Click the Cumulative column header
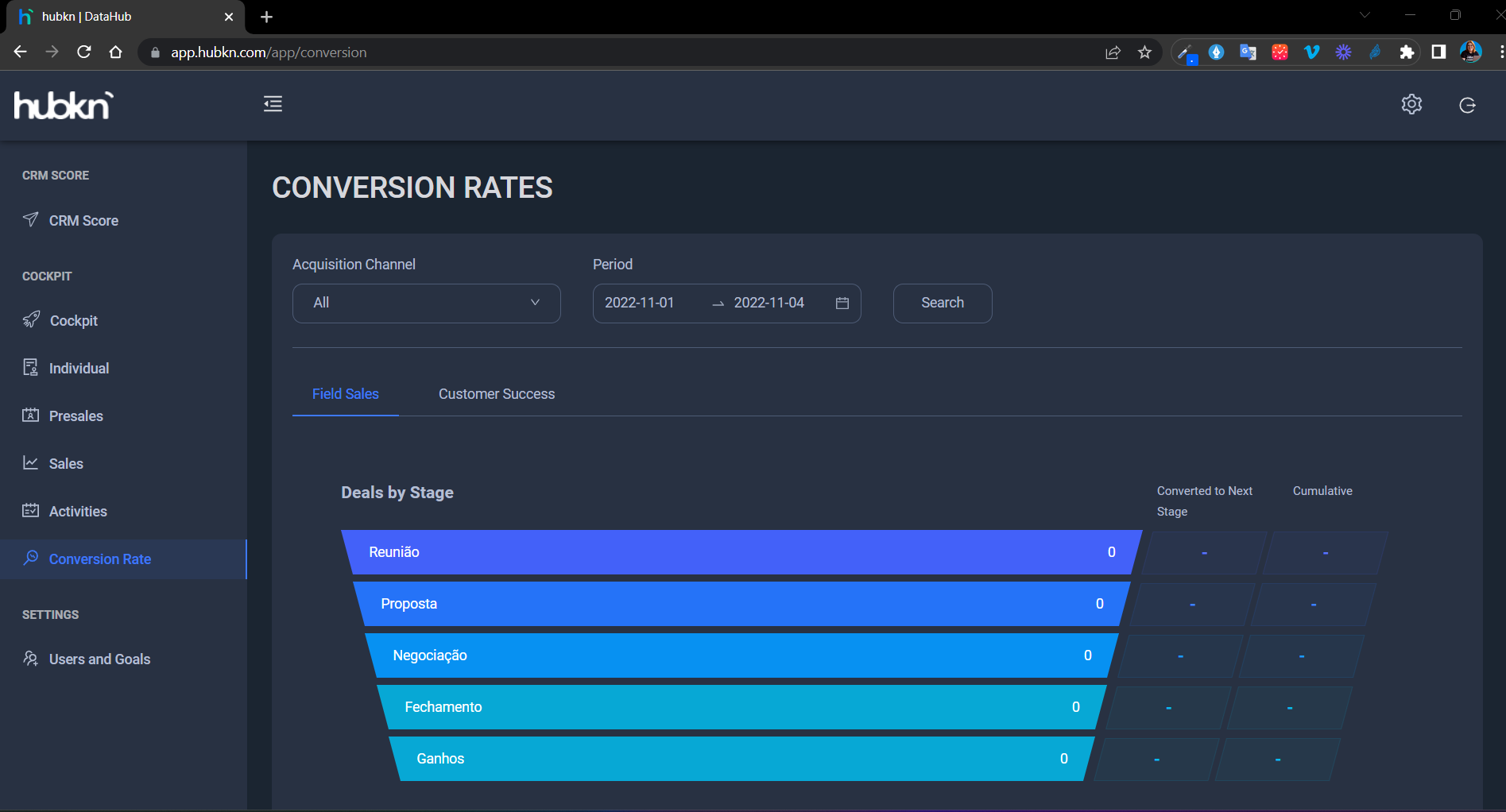The height and width of the screenshot is (812, 1506). [x=1322, y=491]
